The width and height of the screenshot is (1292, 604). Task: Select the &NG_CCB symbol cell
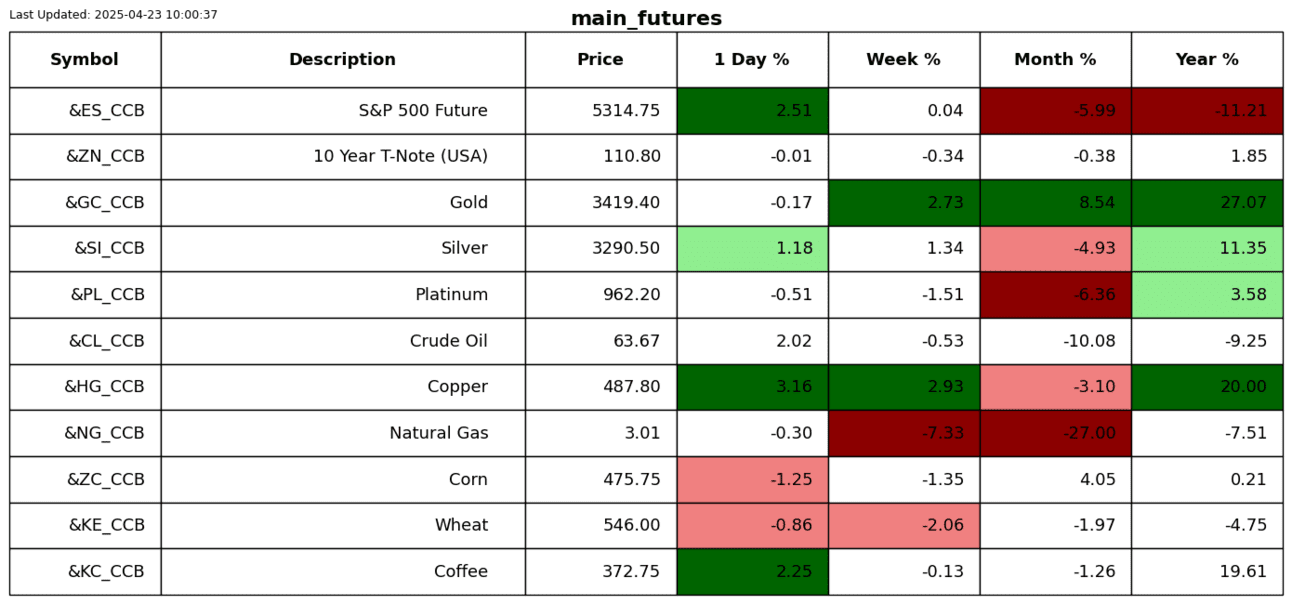pos(105,433)
